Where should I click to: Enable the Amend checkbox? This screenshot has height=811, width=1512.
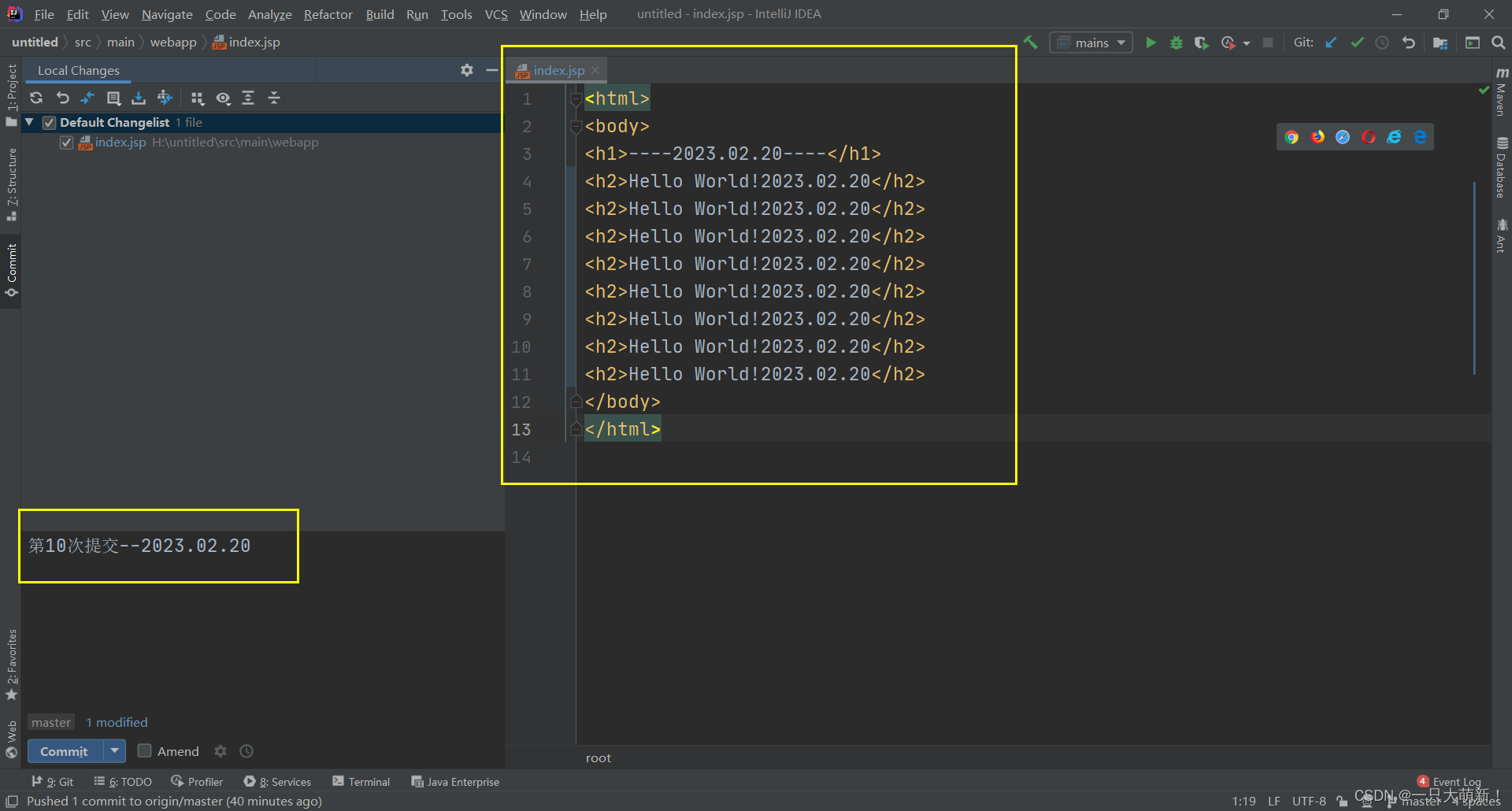144,750
